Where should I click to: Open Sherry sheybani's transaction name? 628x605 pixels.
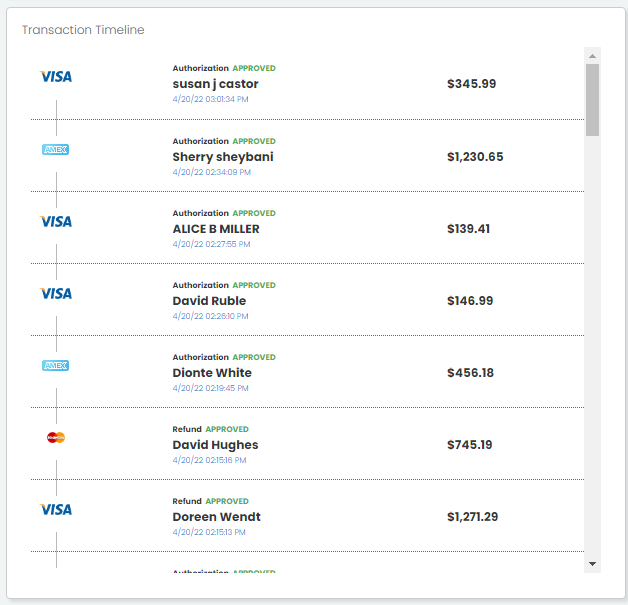point(223,157)
